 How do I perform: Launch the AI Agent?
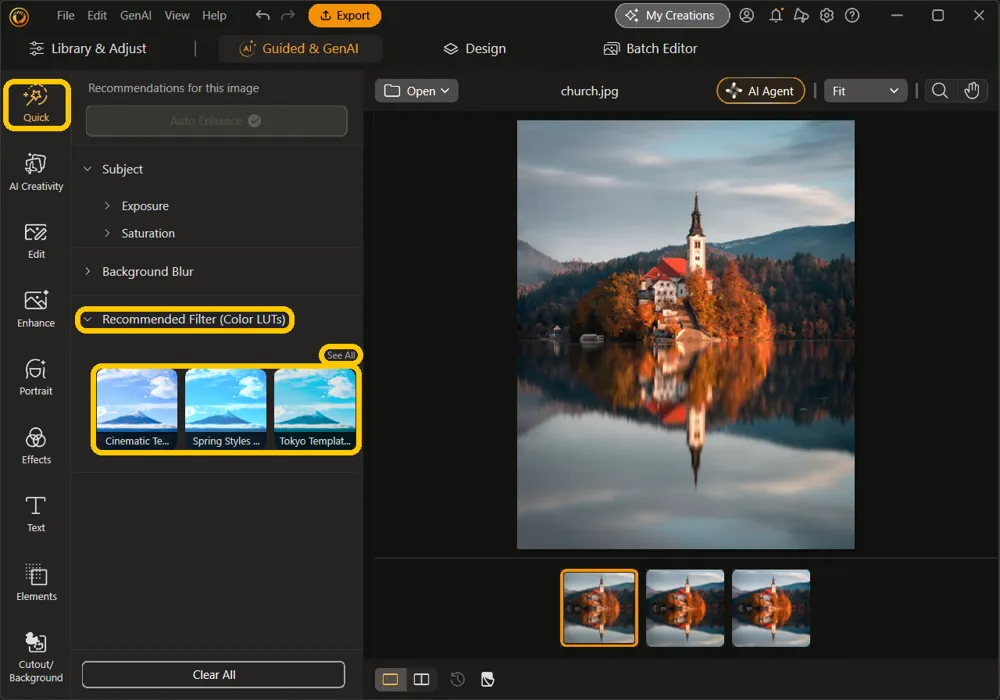(x=761, y=91)
